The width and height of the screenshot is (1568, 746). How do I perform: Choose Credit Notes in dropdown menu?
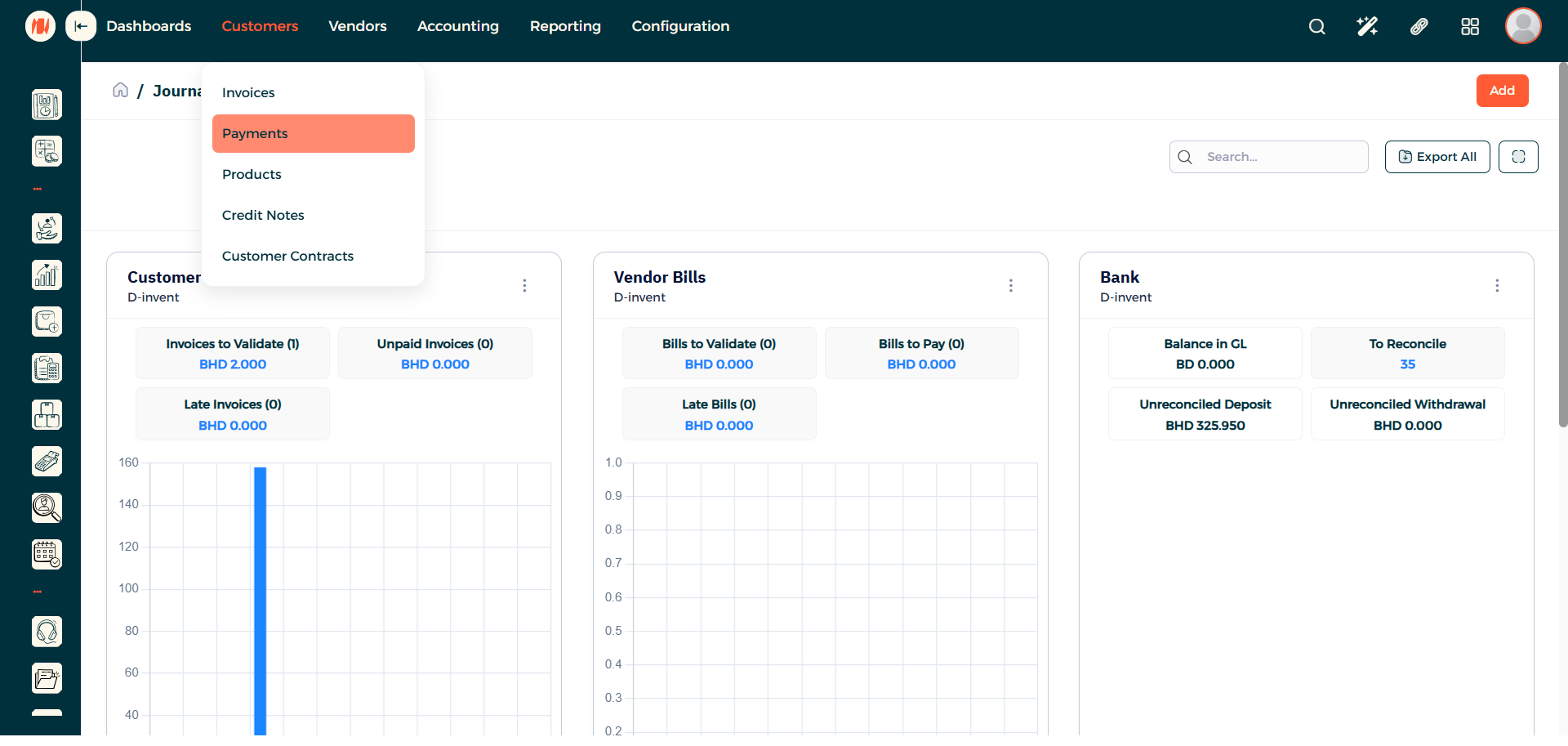point(263,215)
